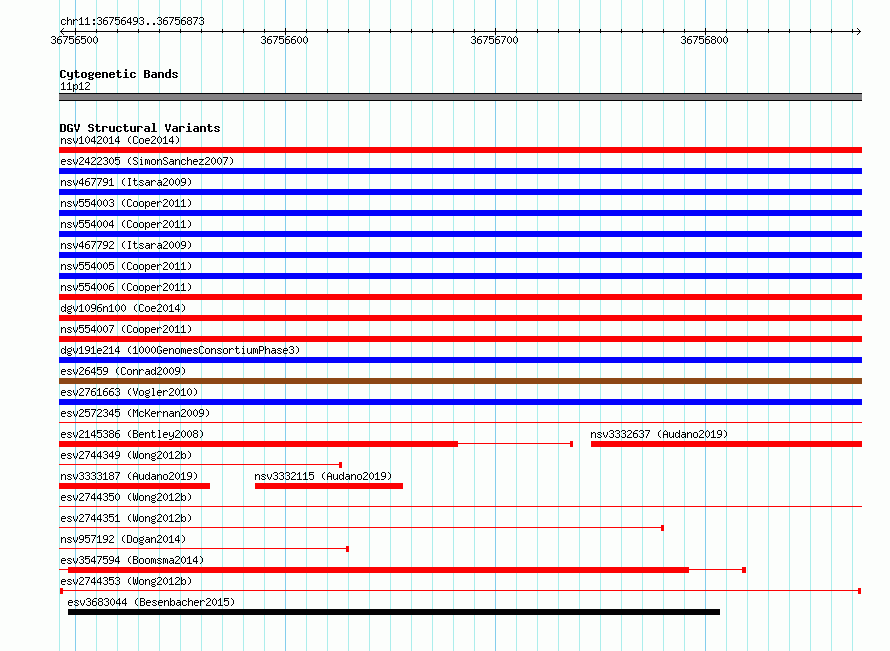The image size is (890, 651).
Task: Click ruler position label 36756700
Action: 494,40
